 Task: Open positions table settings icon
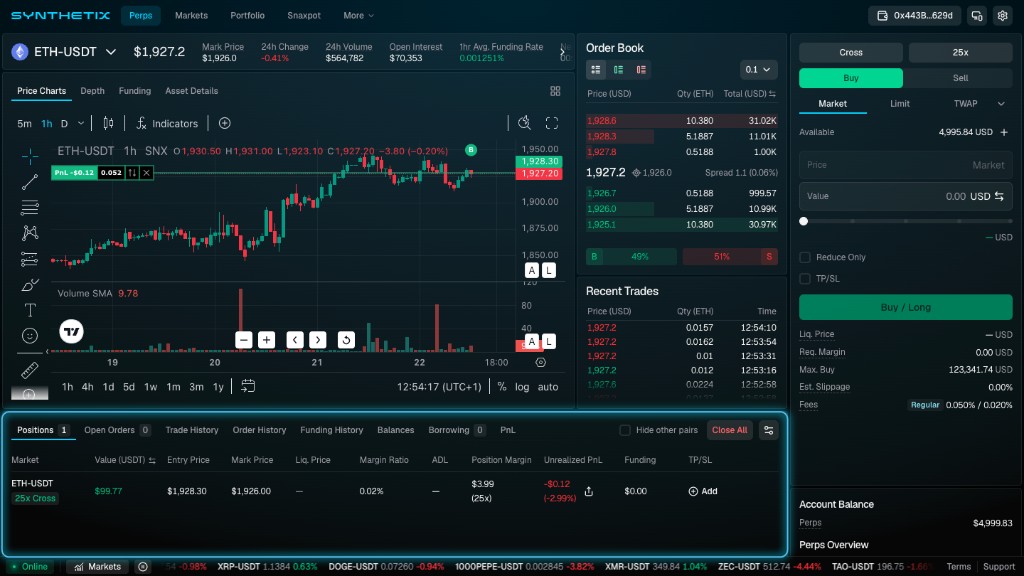tap(769, 430)
